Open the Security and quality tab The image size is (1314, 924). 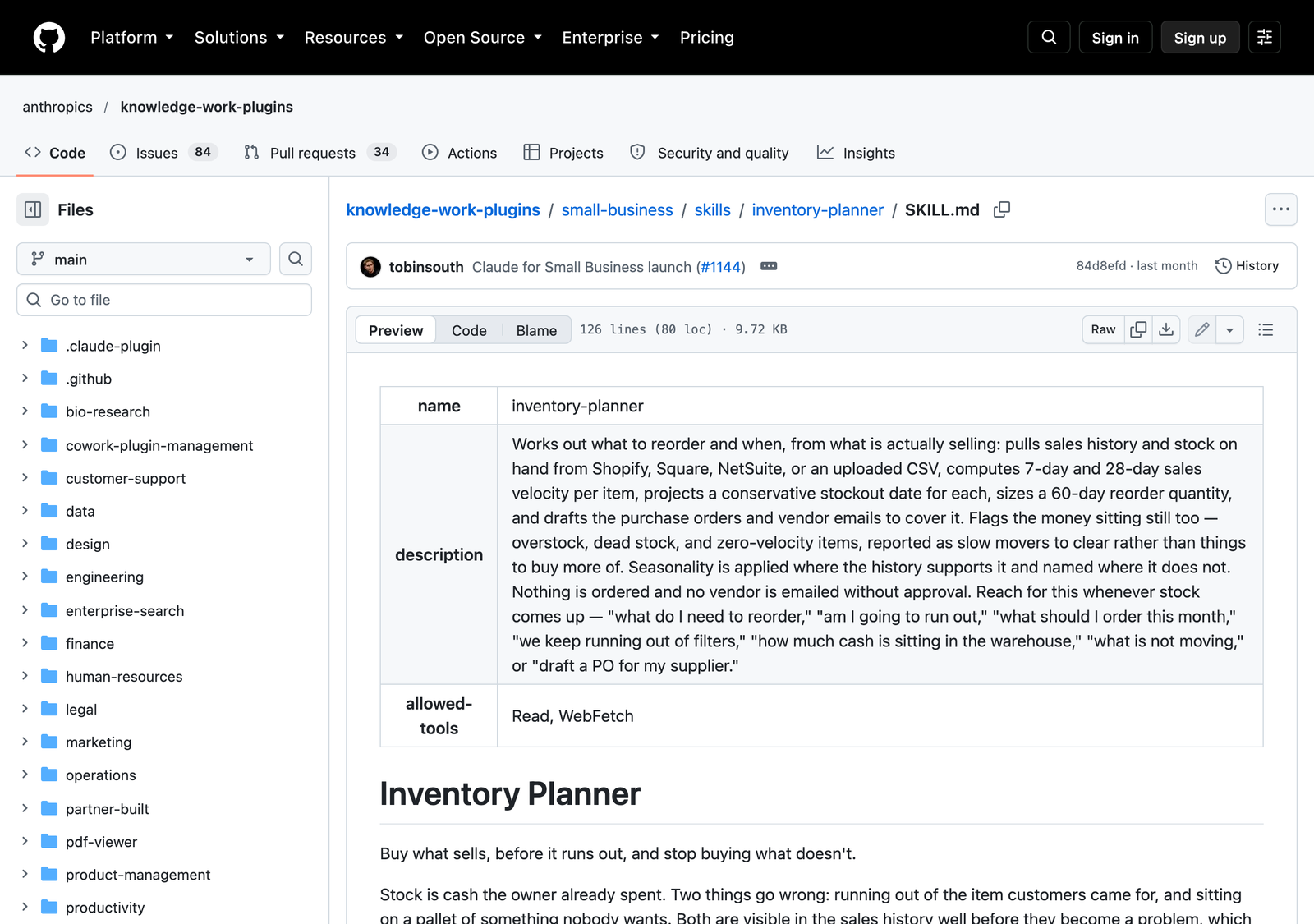(710, 153)
